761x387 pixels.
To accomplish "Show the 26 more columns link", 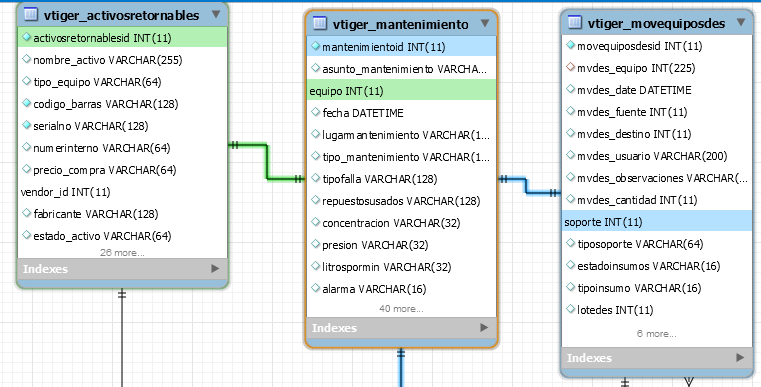I will [122, 252].
